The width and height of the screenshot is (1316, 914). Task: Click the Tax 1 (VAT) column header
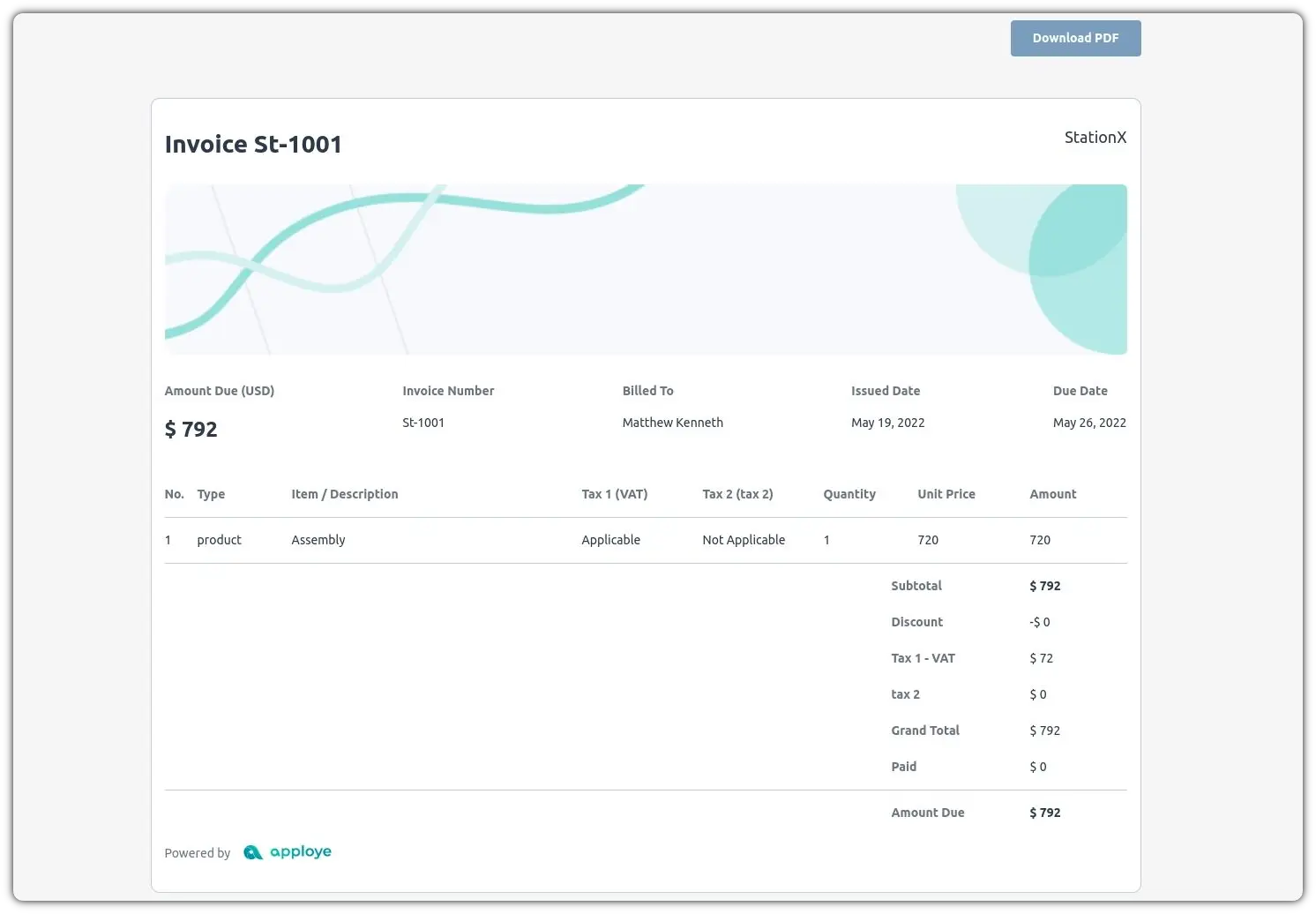[614, 494]
